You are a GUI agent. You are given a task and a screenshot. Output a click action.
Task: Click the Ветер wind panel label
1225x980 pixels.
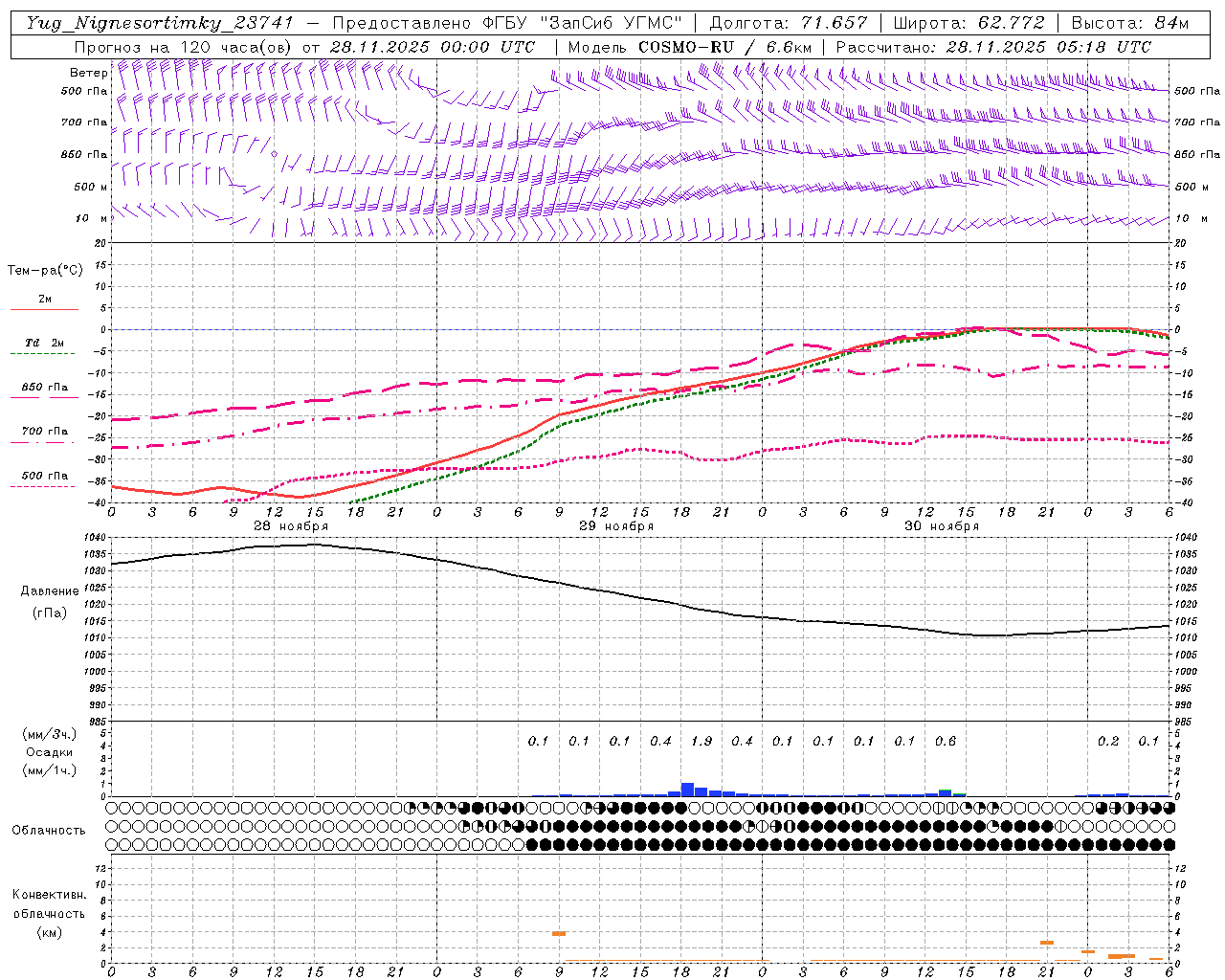tap(88, 73)
